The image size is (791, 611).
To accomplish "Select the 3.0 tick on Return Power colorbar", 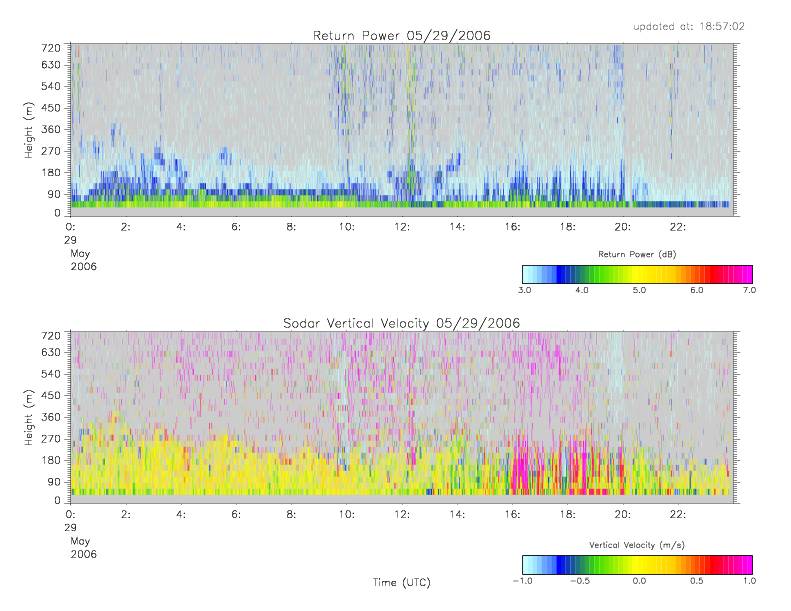I will coord(525,290).
